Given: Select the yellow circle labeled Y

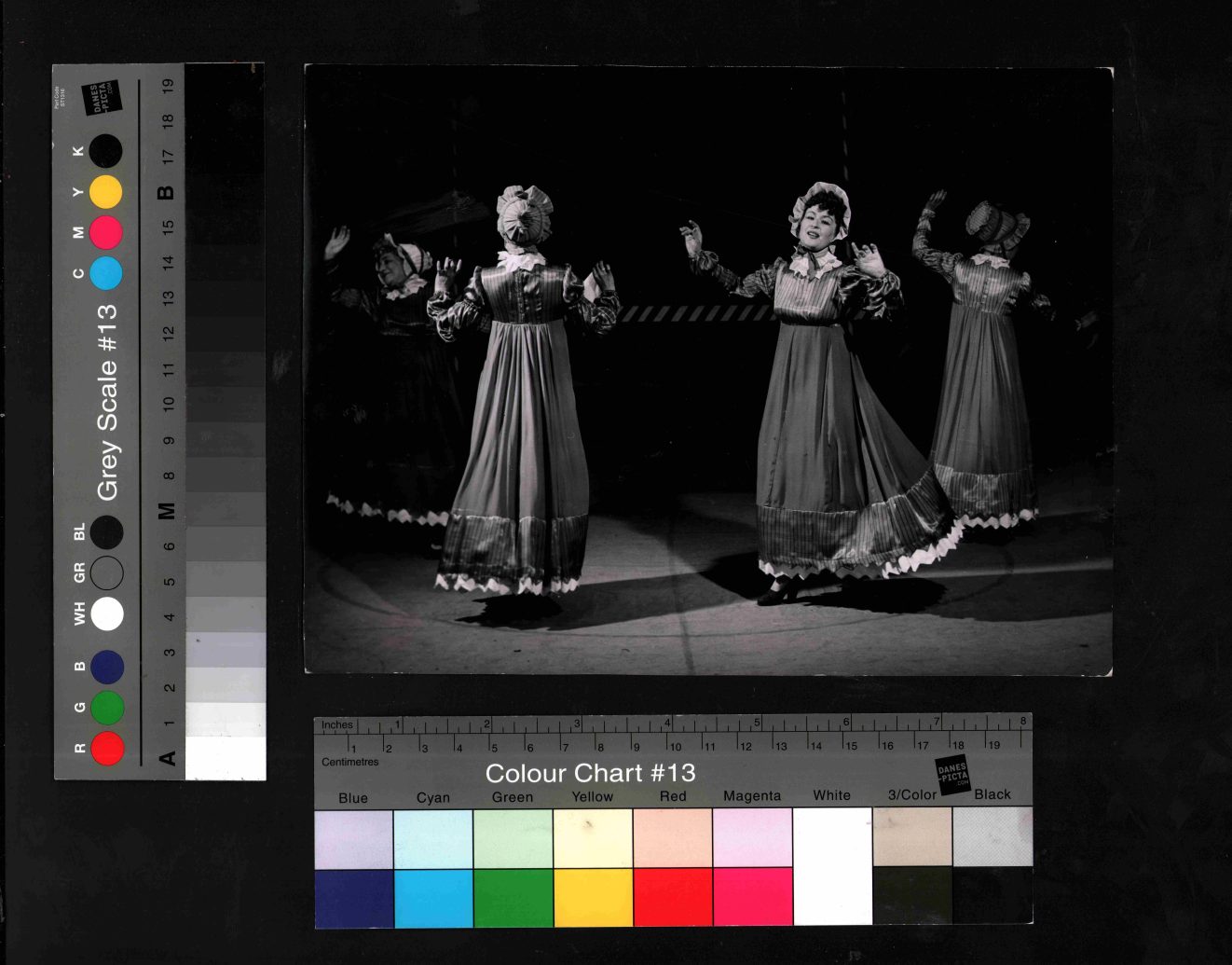Looking at the screenshot, I should 105,192.
